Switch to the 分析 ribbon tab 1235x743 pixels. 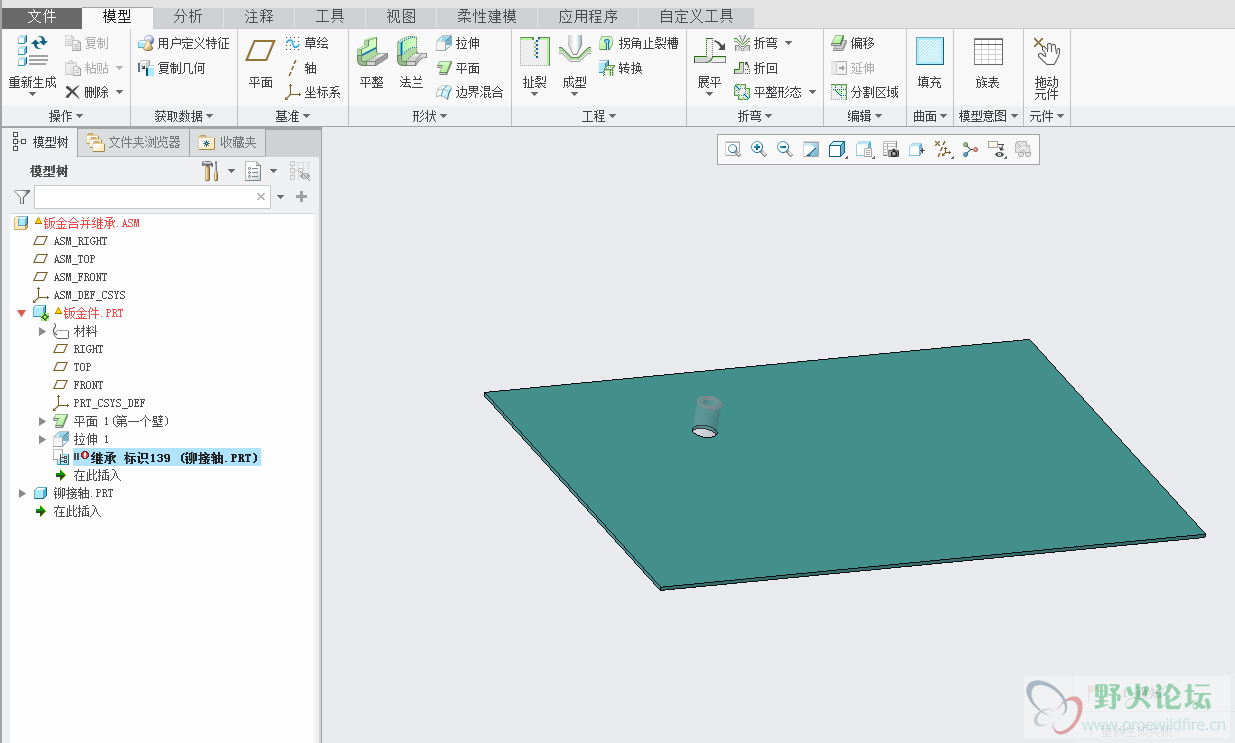pos(187,17)
